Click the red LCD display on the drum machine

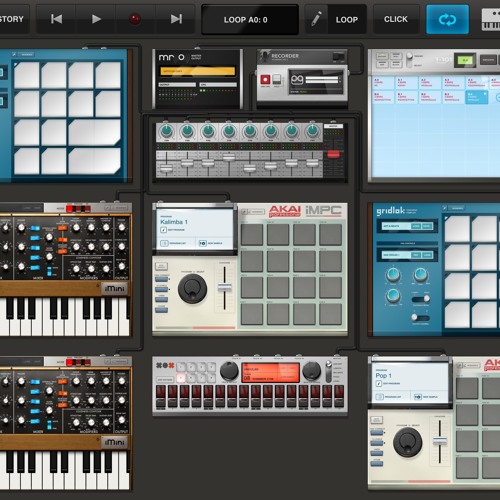point(270,372)
